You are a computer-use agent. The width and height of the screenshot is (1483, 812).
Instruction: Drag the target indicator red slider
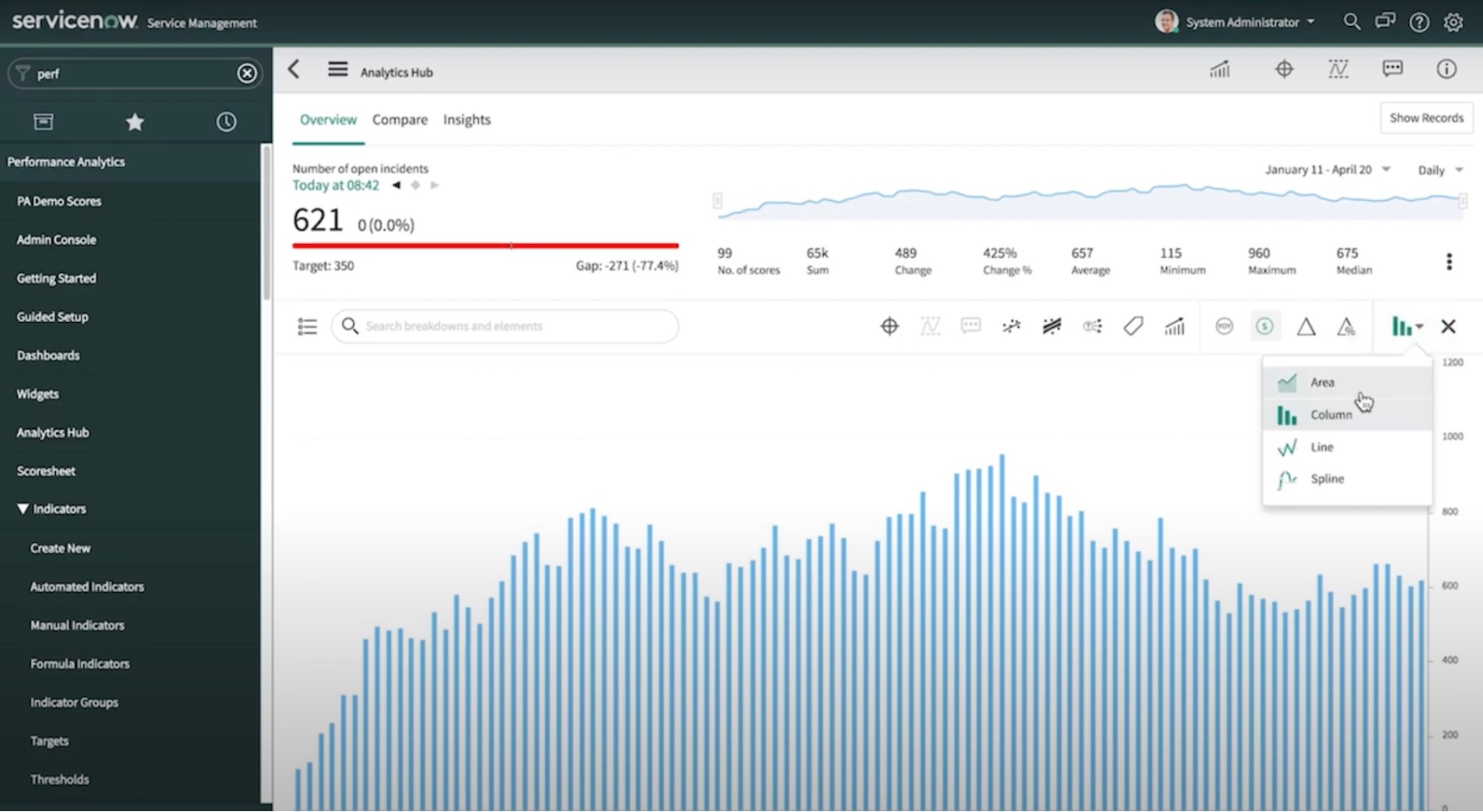pos(510,246)
